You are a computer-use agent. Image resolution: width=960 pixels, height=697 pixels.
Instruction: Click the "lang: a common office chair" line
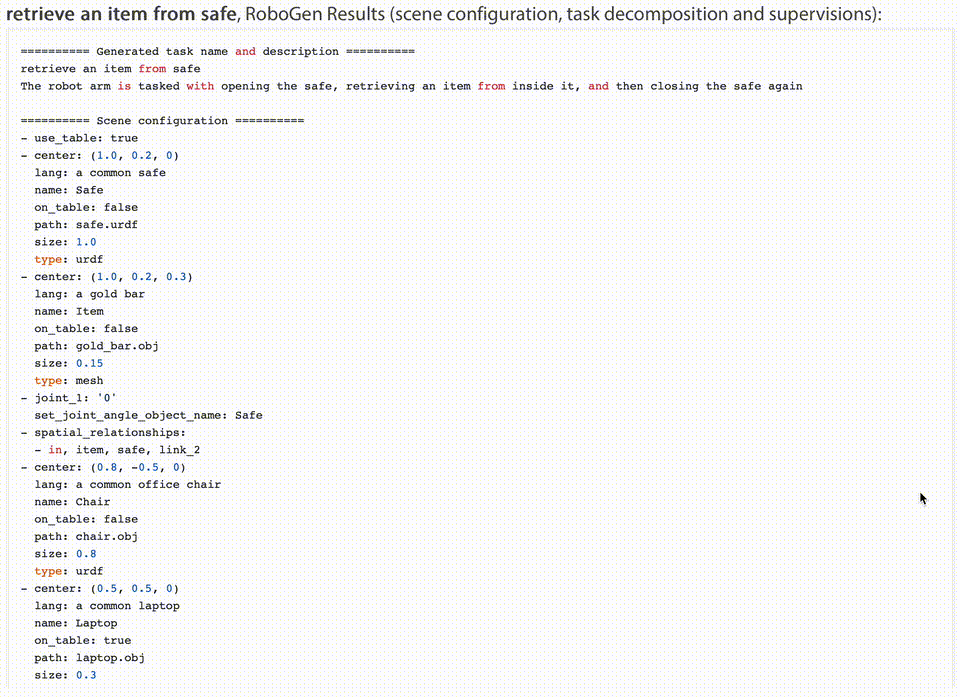127,484
